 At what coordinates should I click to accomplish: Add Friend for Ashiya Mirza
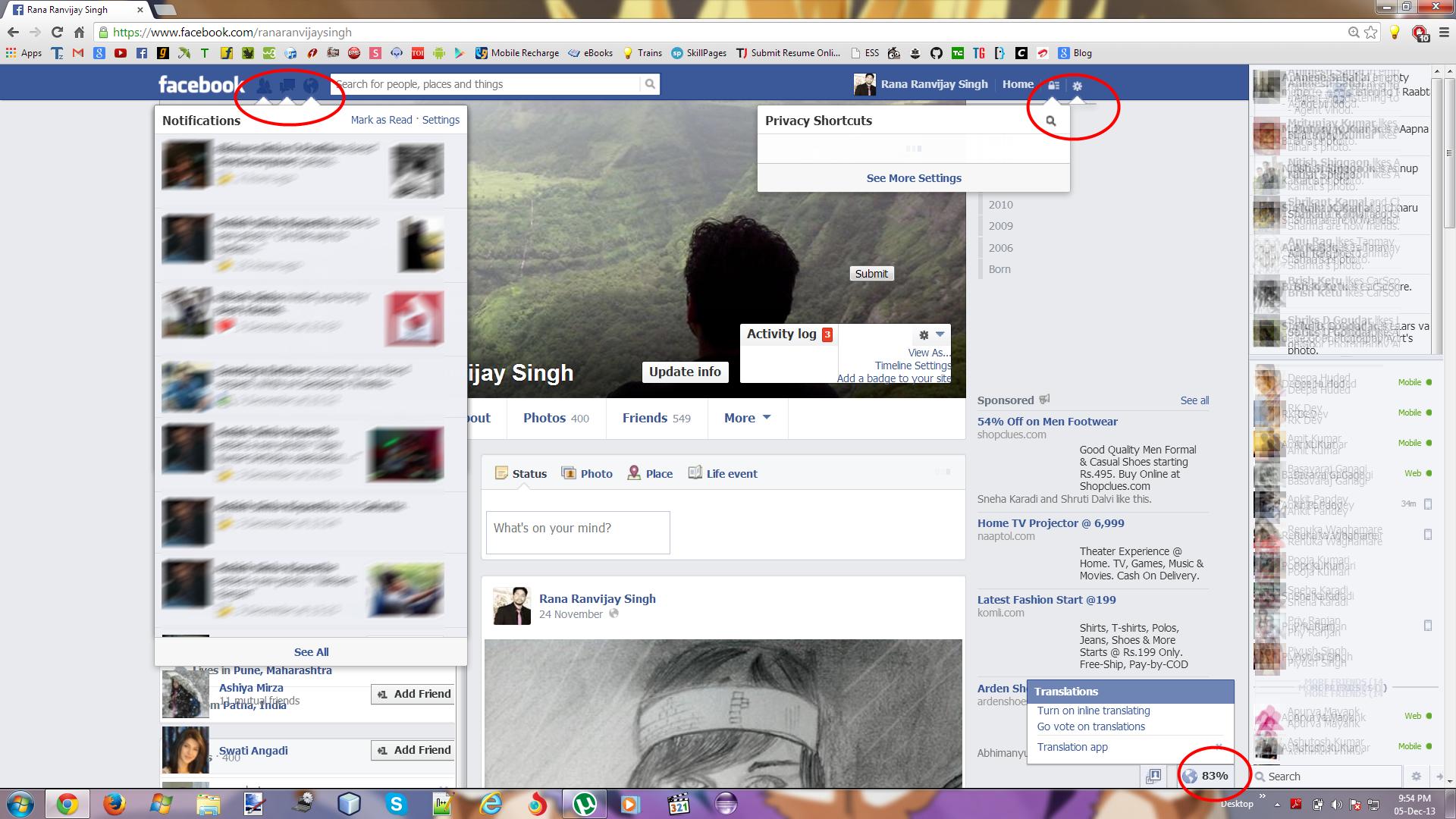[x=412, y=693]
